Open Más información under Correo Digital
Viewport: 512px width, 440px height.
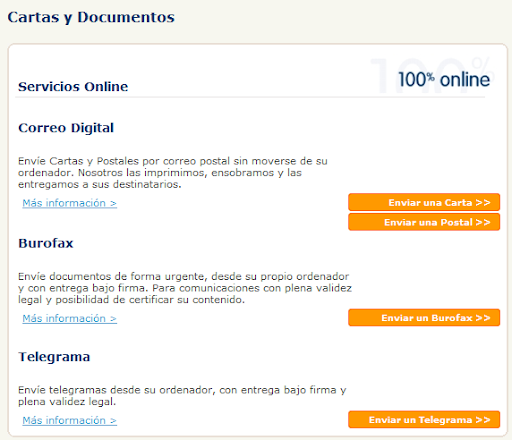[69, 203]
